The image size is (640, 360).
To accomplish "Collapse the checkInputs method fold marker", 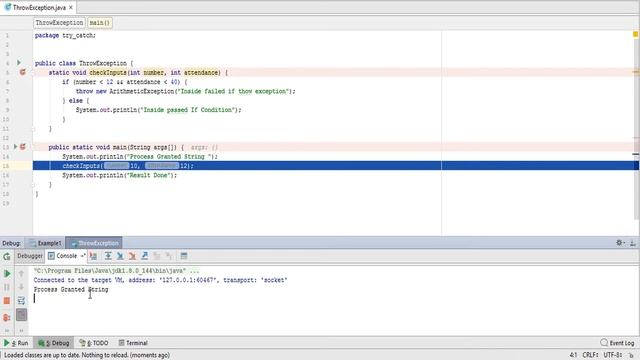I will pyautogui.click(x=34, y=72).
